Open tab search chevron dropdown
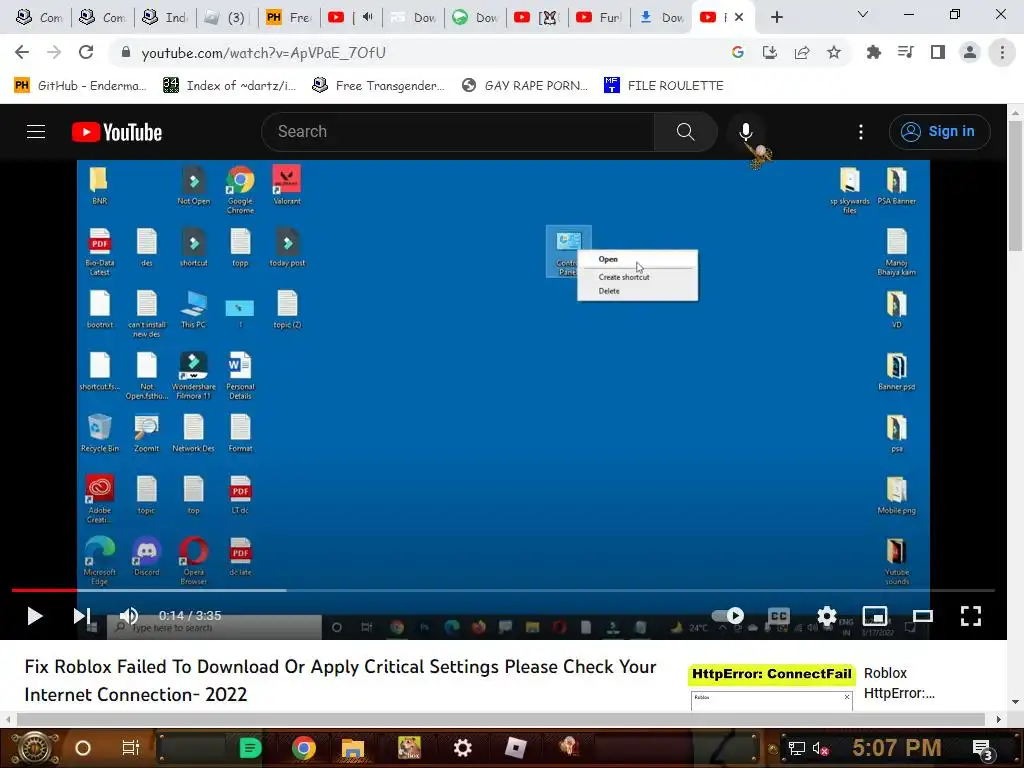The image size is (1024, 768). click(x=862, y=14)
